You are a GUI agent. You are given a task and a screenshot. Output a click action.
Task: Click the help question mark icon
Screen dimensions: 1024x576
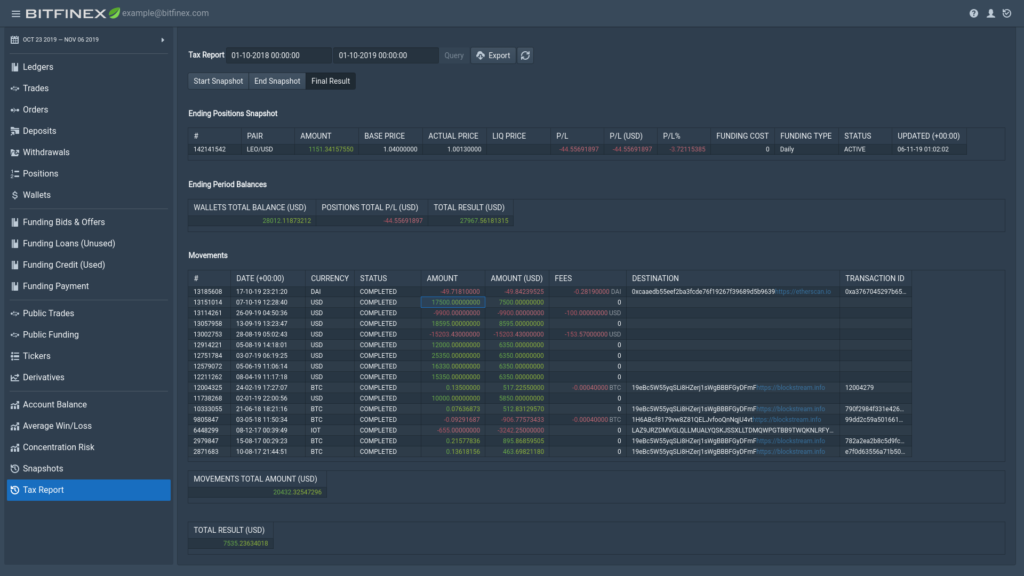click(974, 14)
